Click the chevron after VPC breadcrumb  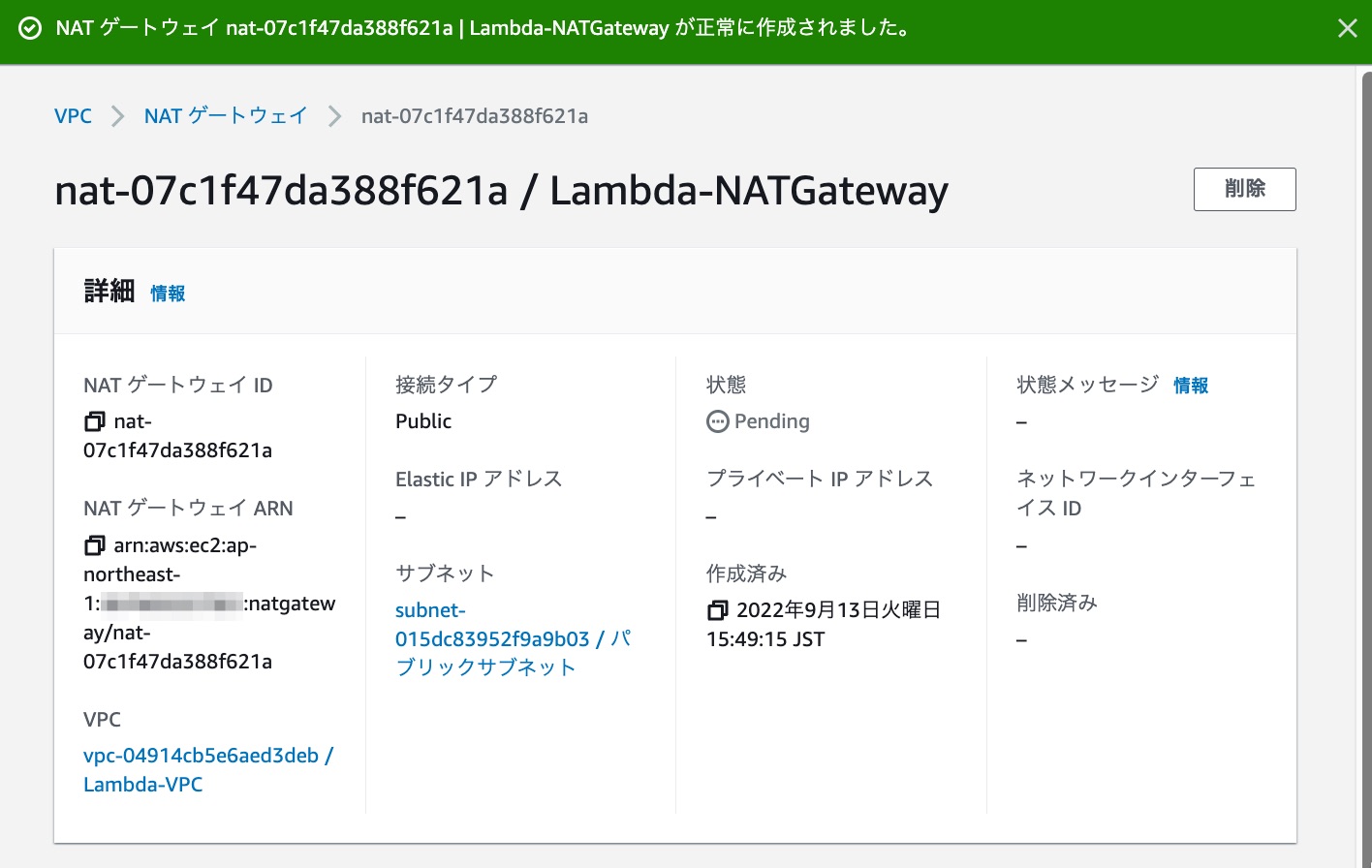coord(117,115)
